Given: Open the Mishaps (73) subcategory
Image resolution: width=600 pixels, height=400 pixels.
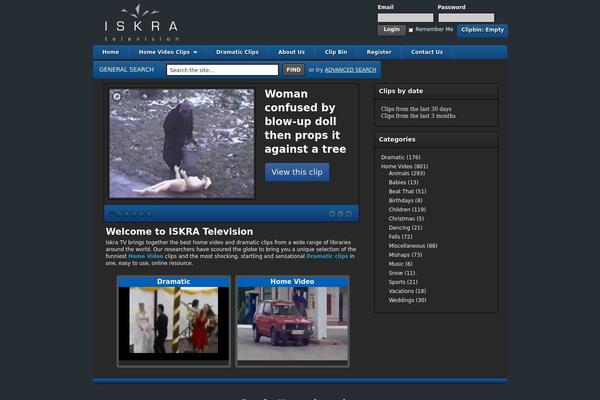Looking at the screenshot, I should [405, 255].
